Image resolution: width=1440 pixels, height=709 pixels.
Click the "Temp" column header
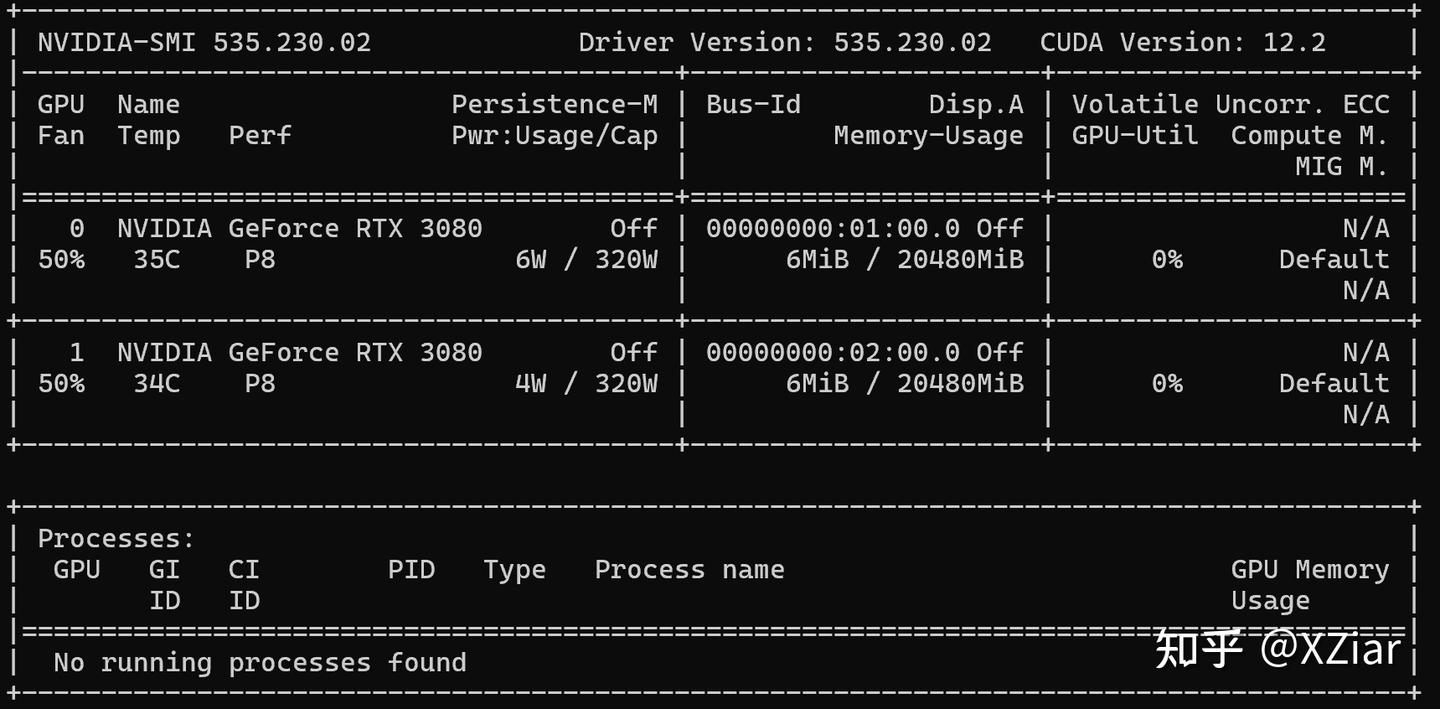[149, 135]
